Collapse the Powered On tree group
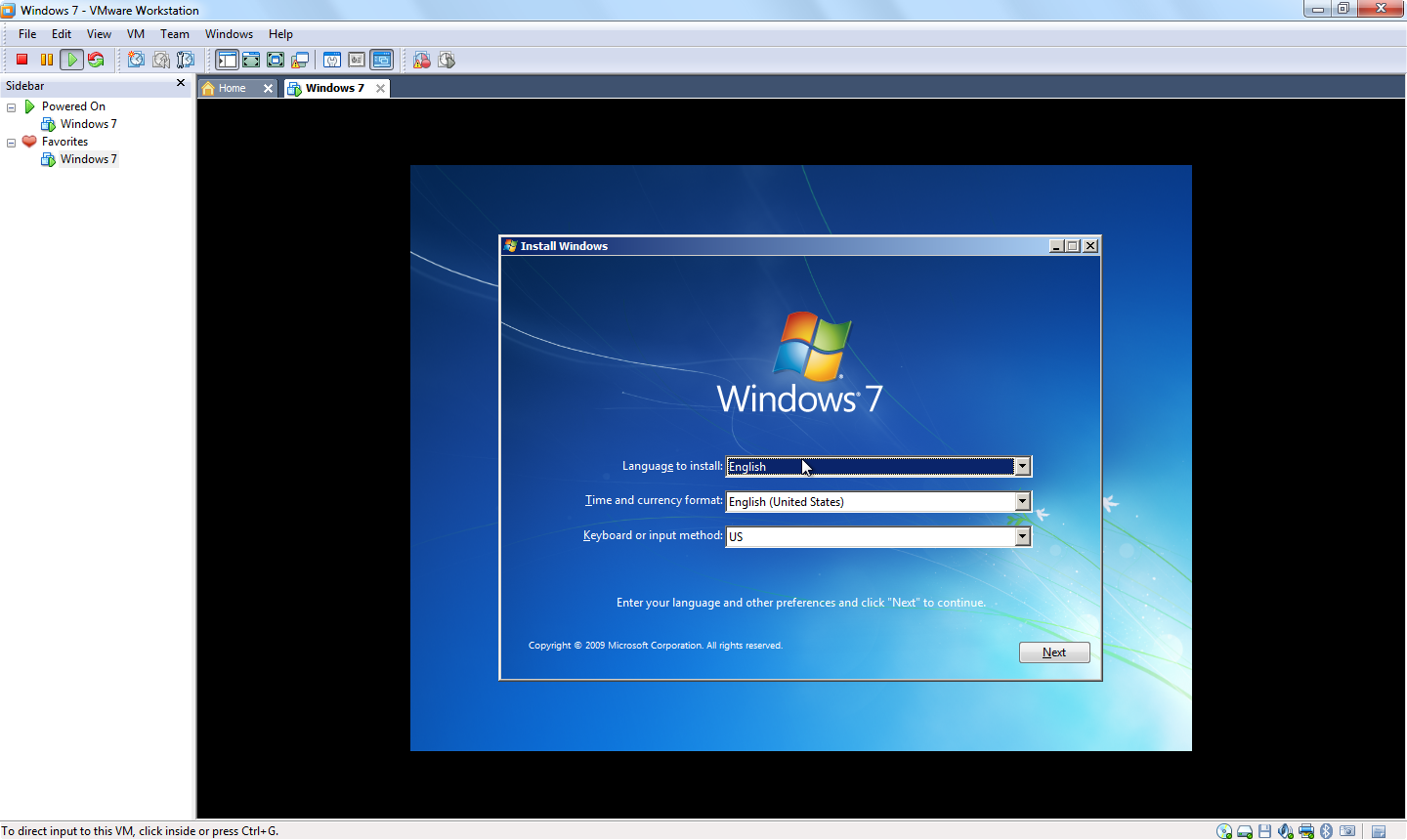The image size is (1407, 840). [12, 107]
